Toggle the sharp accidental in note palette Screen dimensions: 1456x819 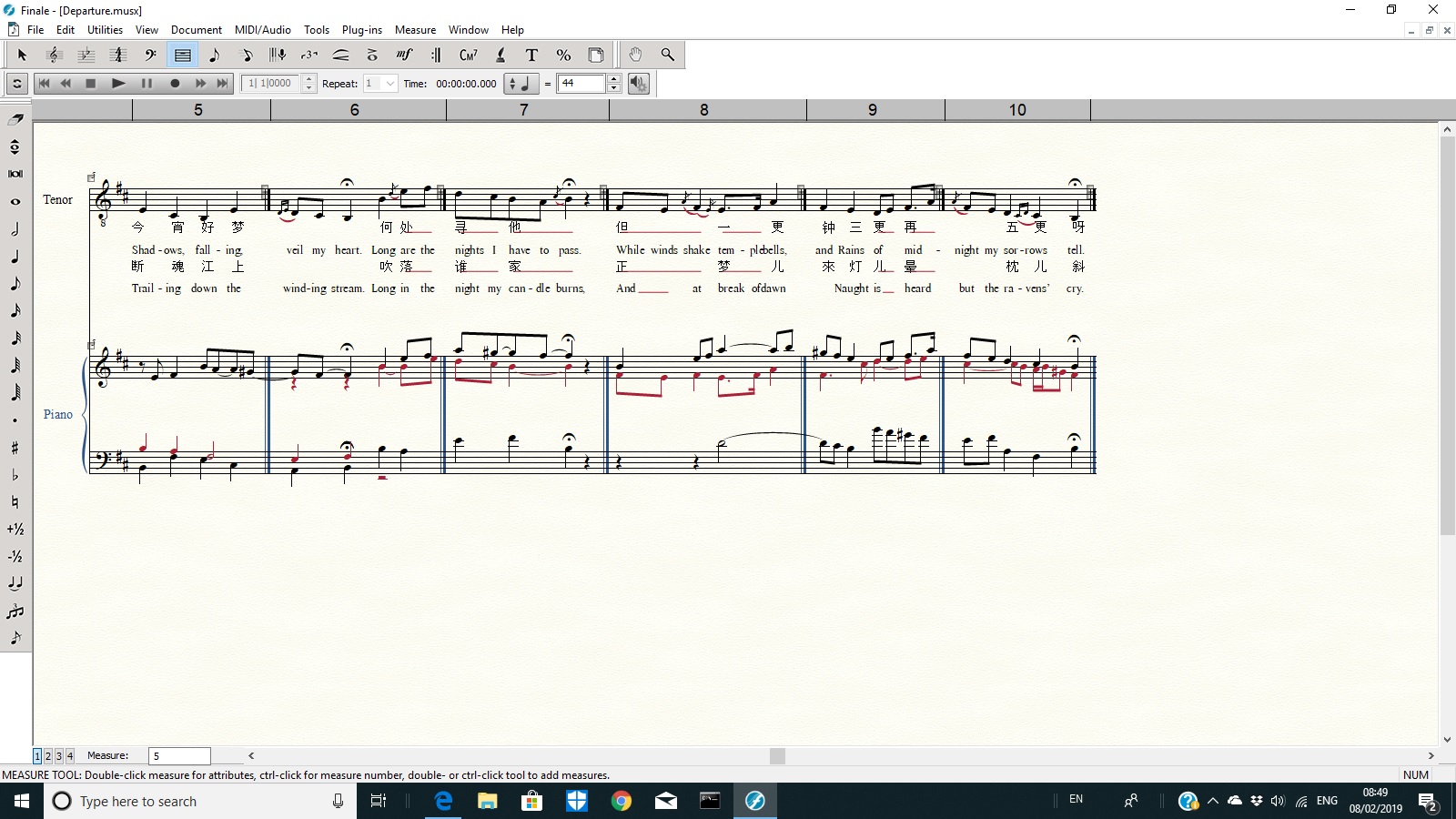coord(15,448)
